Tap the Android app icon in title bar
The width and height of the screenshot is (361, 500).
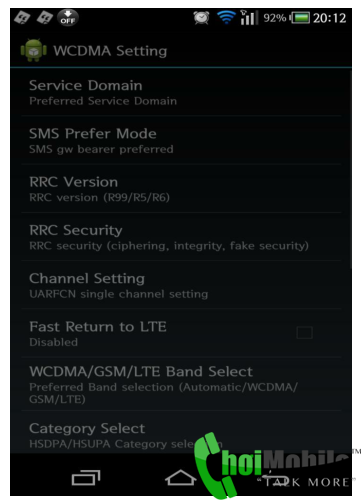(33, 50)
